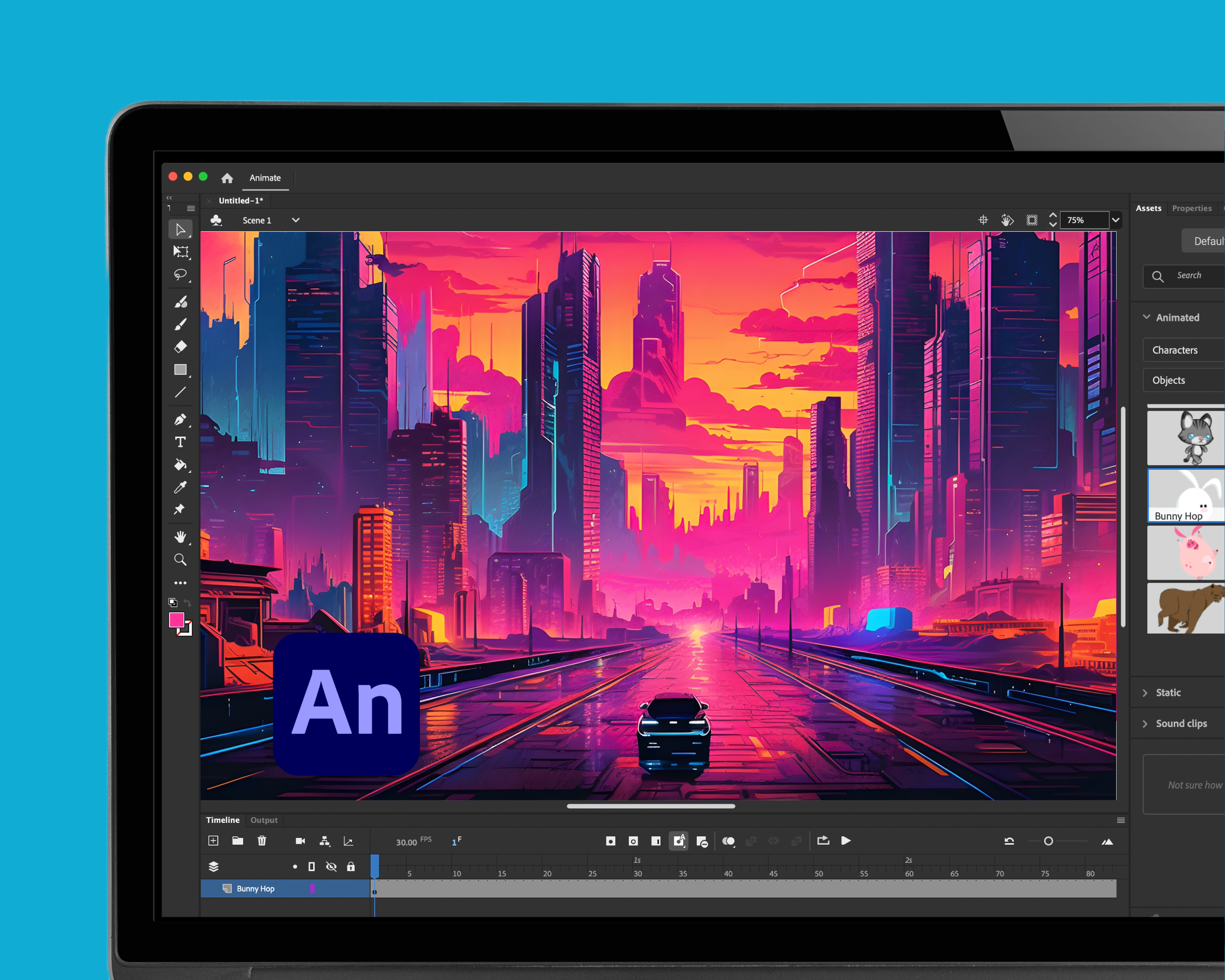Select the Eyedropper tool
Screen dimensions: 1225x980
[x=180, y=487]
